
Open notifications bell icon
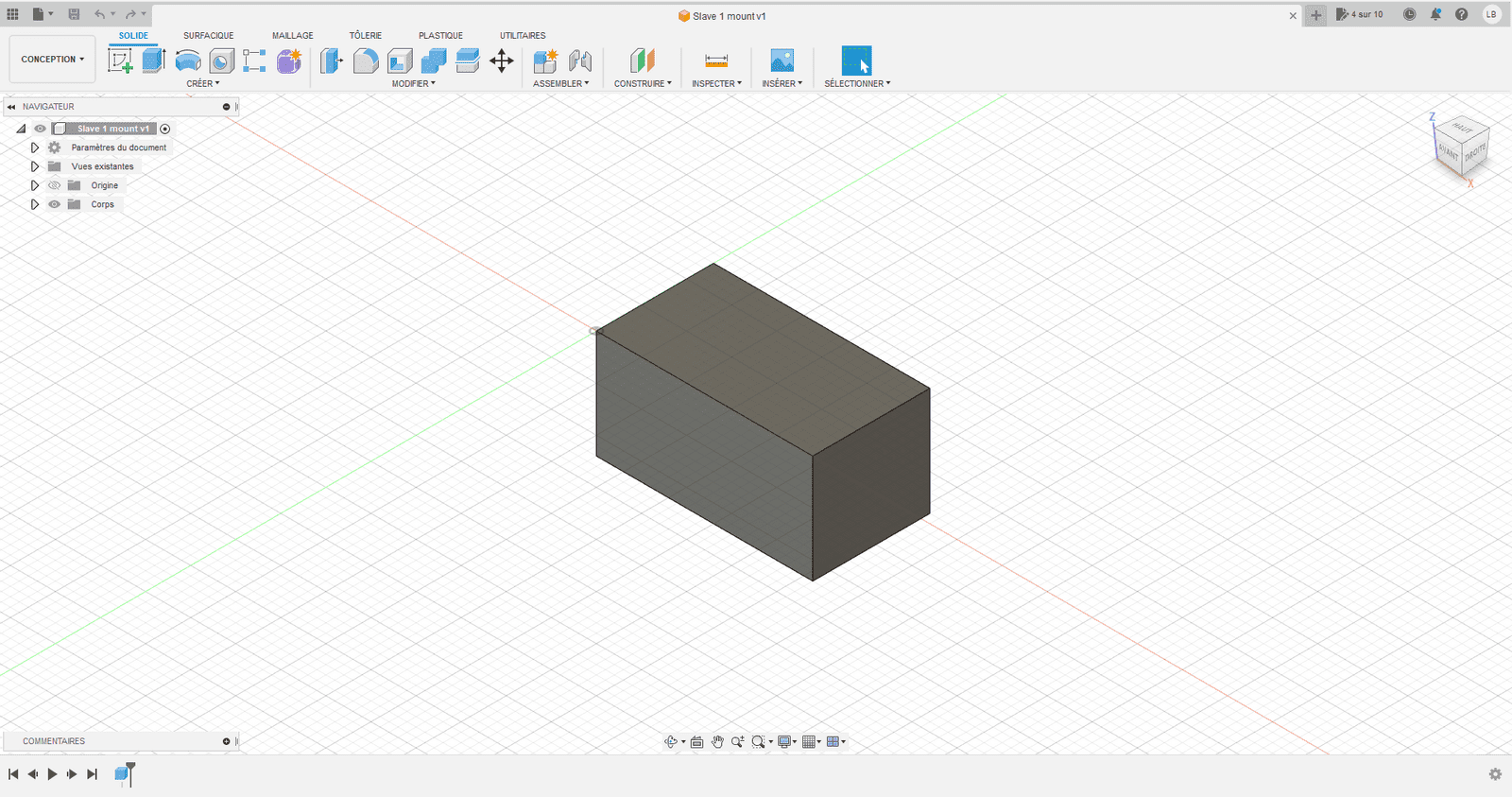1435,14
